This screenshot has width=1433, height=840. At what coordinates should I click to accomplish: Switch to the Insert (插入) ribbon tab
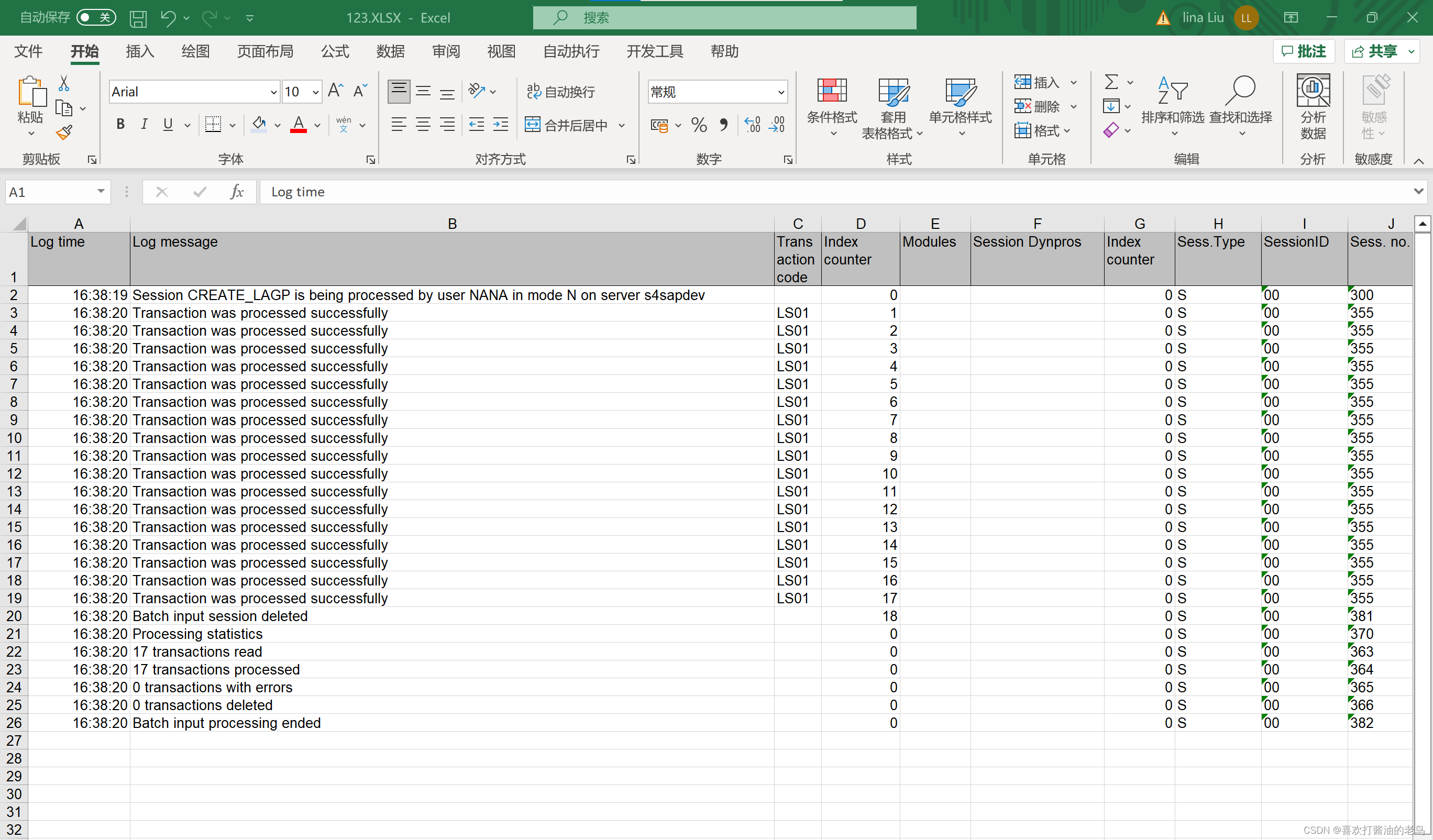[x=140, y=52]
